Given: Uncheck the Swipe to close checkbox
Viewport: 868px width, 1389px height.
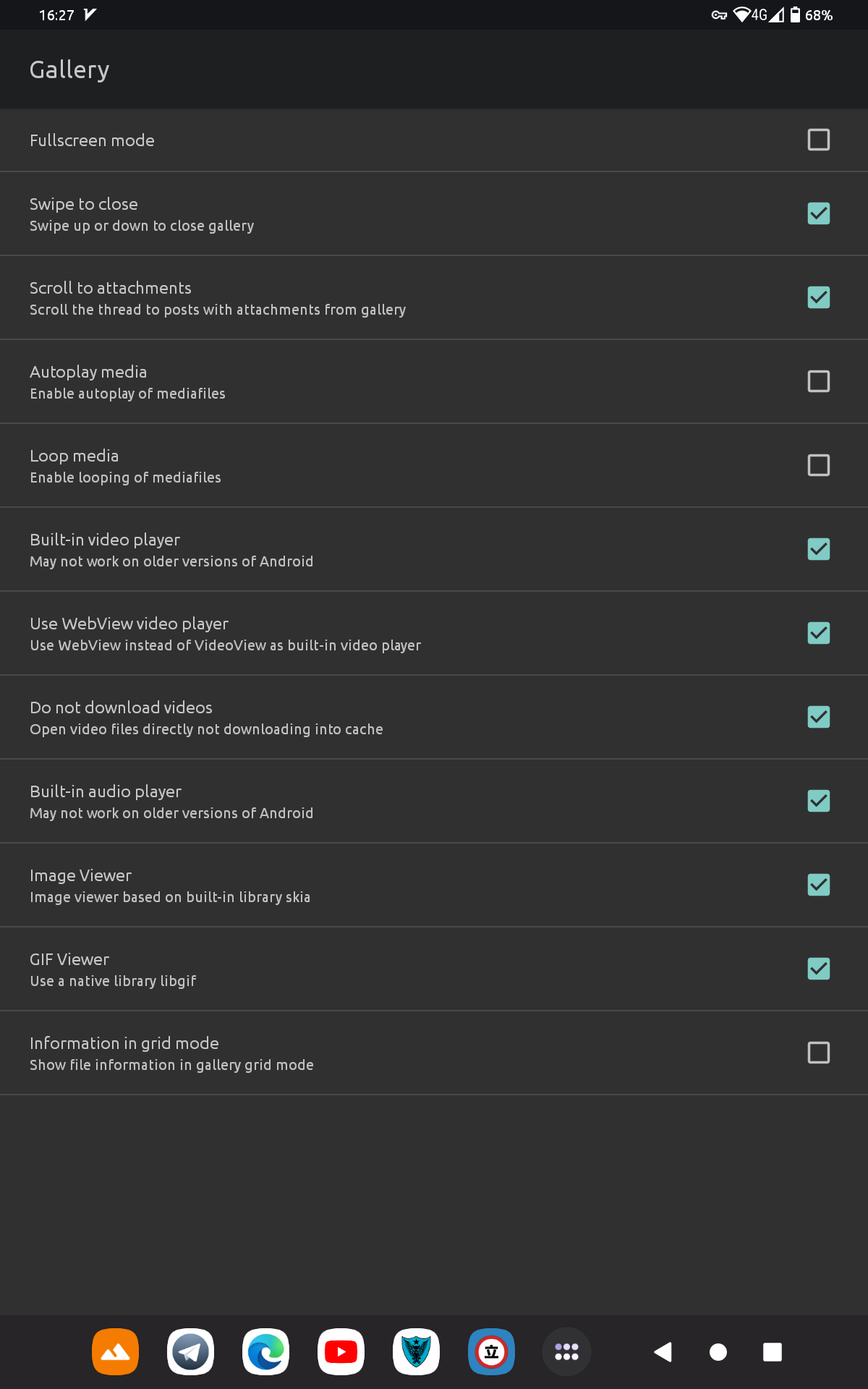Looking at the screenshot, I should tap(818, 213).
